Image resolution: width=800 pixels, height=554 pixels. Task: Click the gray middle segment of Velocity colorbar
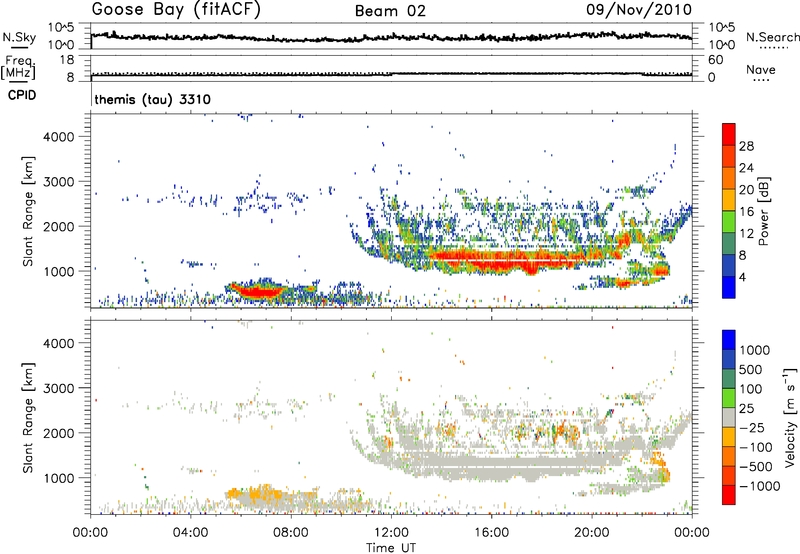(x=729, y=418)
